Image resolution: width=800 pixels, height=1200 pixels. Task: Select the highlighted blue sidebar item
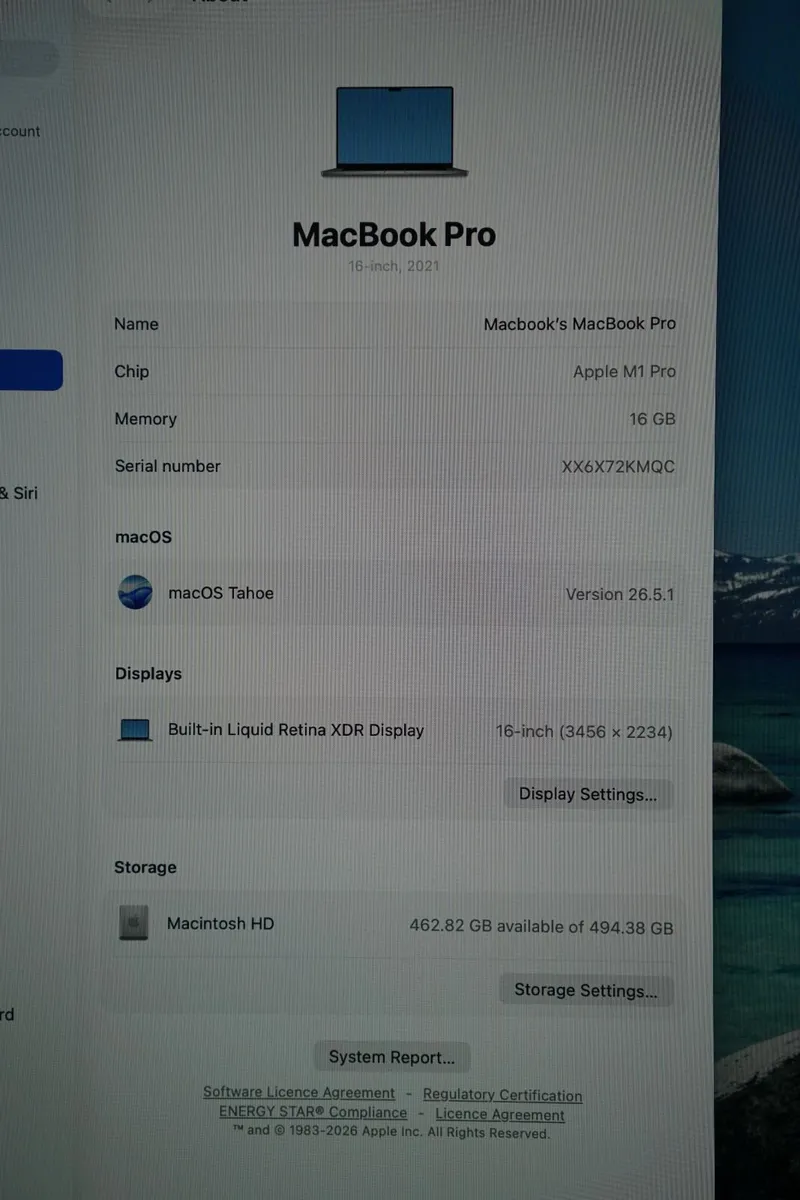click(30, 370)
